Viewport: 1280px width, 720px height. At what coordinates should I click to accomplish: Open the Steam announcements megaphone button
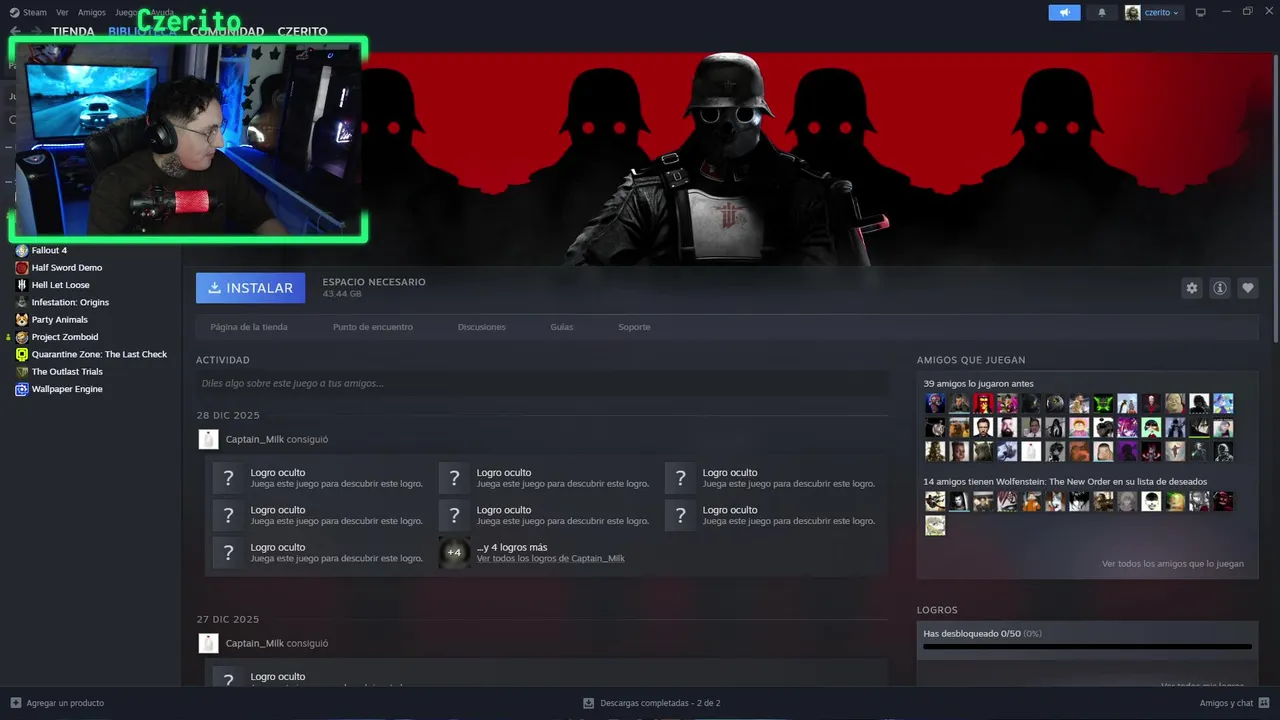[1064, 13]
